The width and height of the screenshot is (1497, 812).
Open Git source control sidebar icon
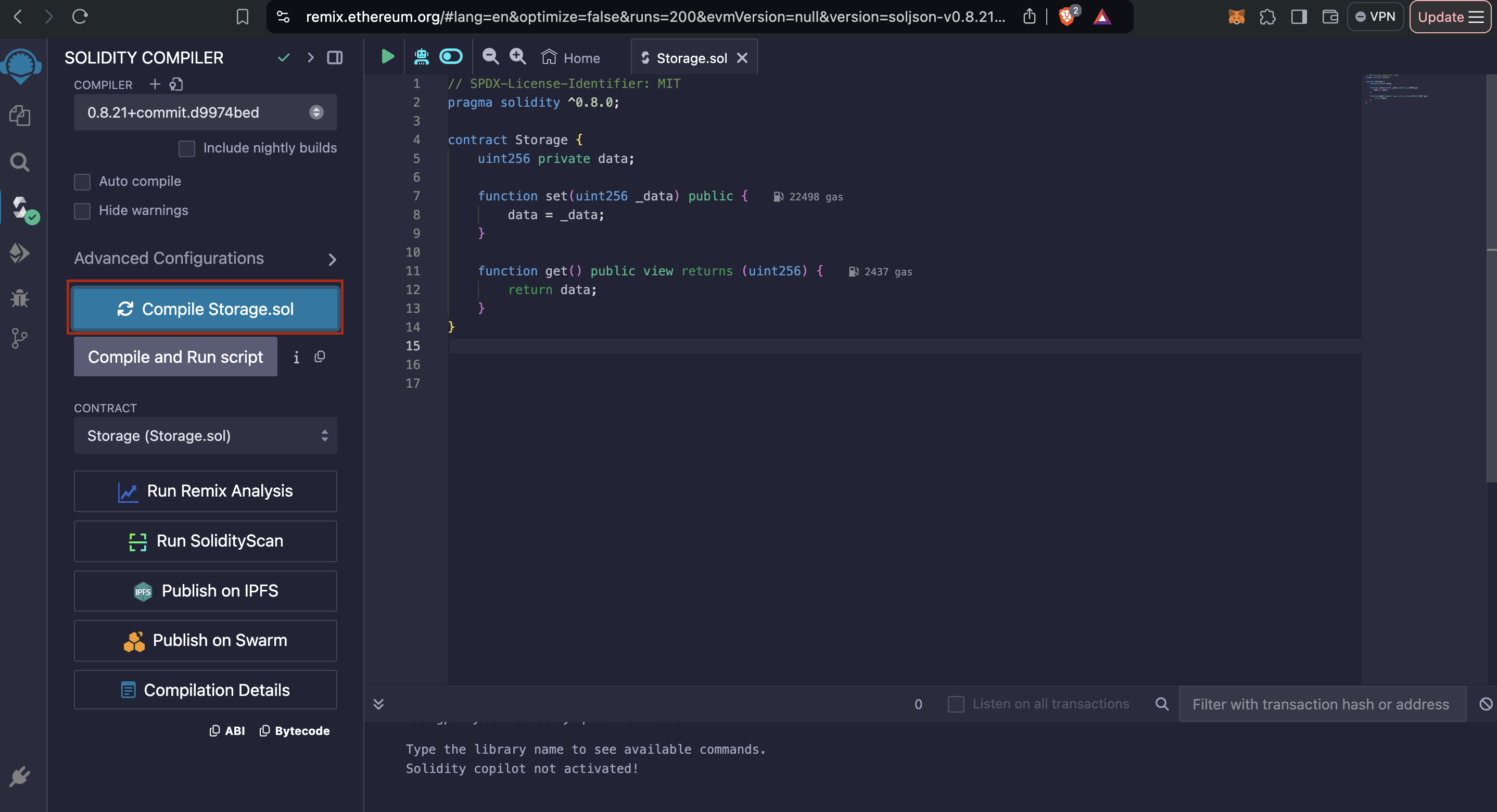click(x=19, y=338)
